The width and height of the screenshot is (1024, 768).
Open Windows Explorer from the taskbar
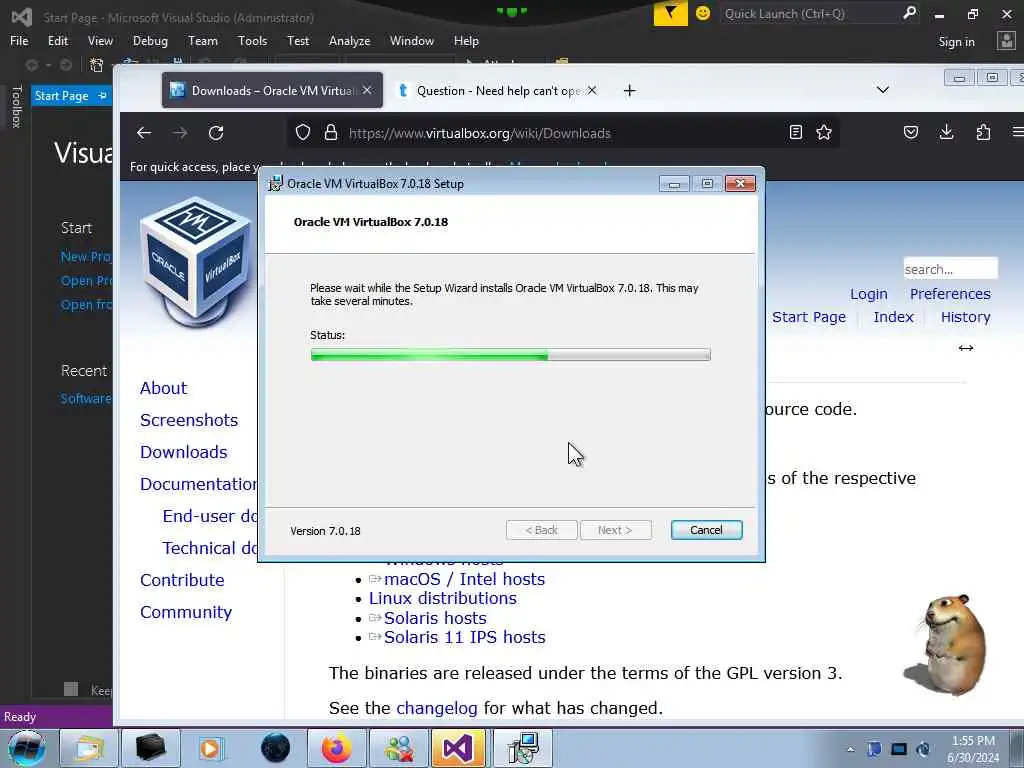pyautogui.click(x=88, y=748)
